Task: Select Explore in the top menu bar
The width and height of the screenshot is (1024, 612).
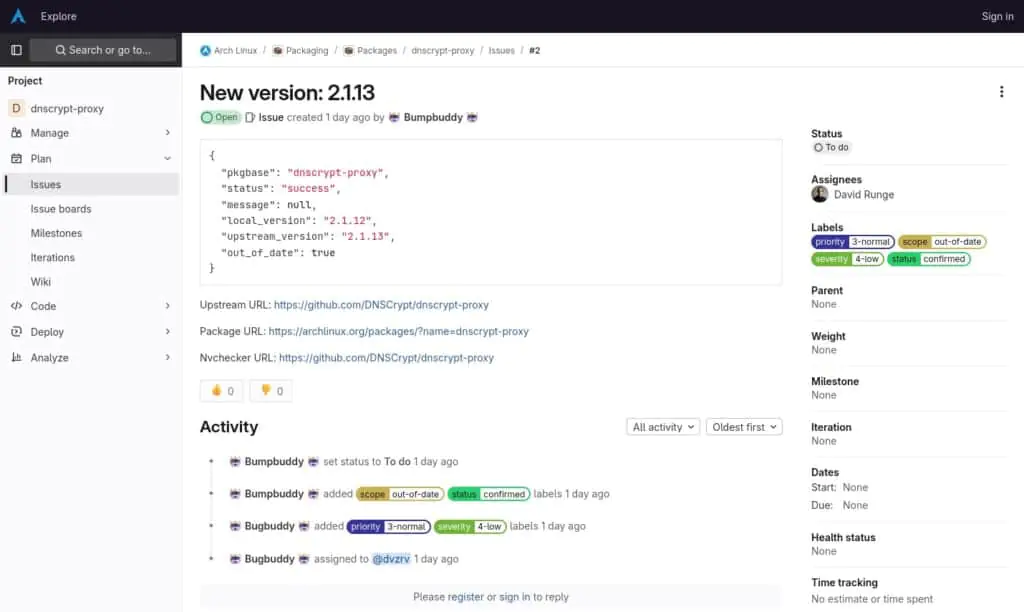Action: [58, 16]
